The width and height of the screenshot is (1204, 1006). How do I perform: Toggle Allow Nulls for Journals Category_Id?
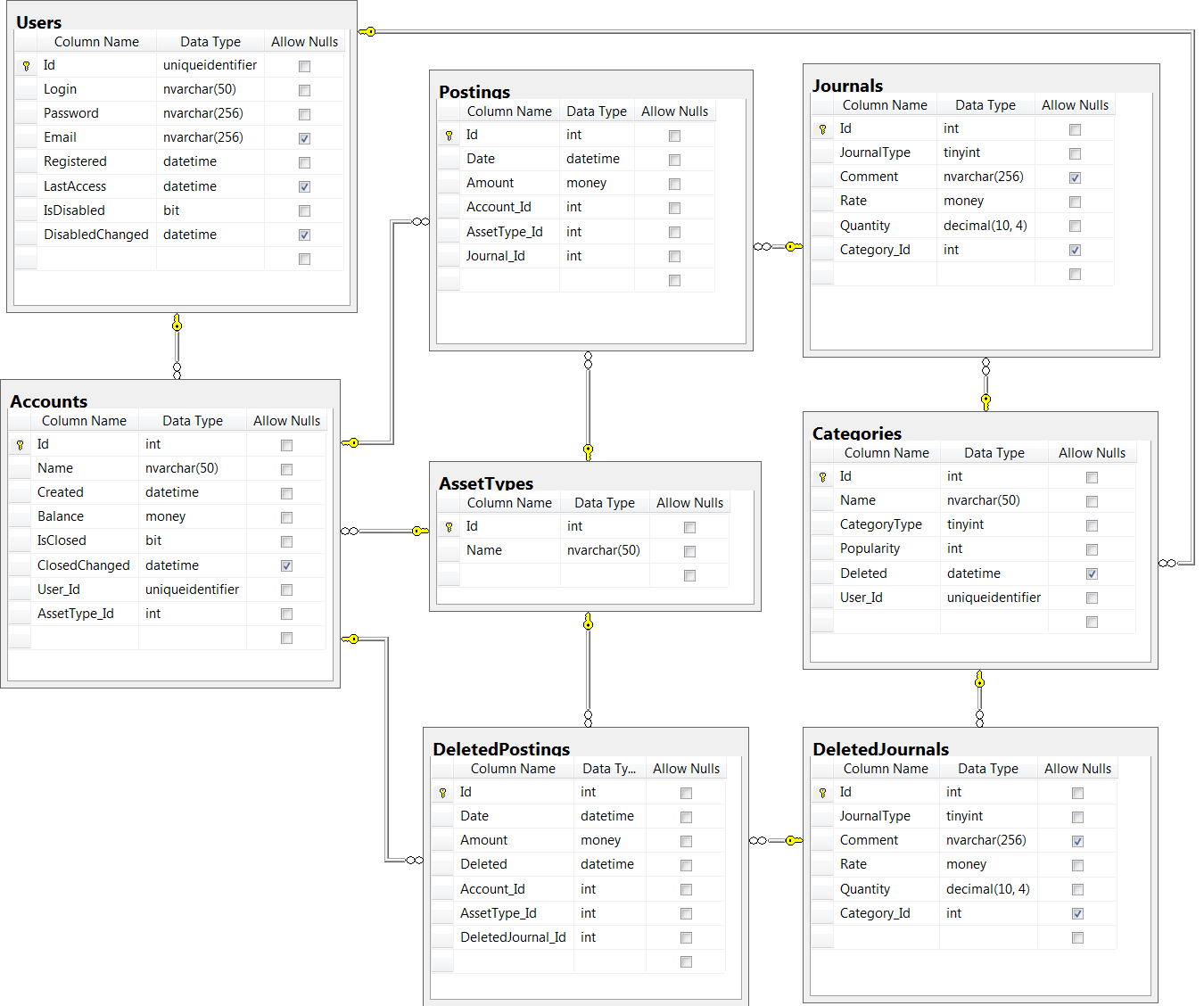[1075, 251]
